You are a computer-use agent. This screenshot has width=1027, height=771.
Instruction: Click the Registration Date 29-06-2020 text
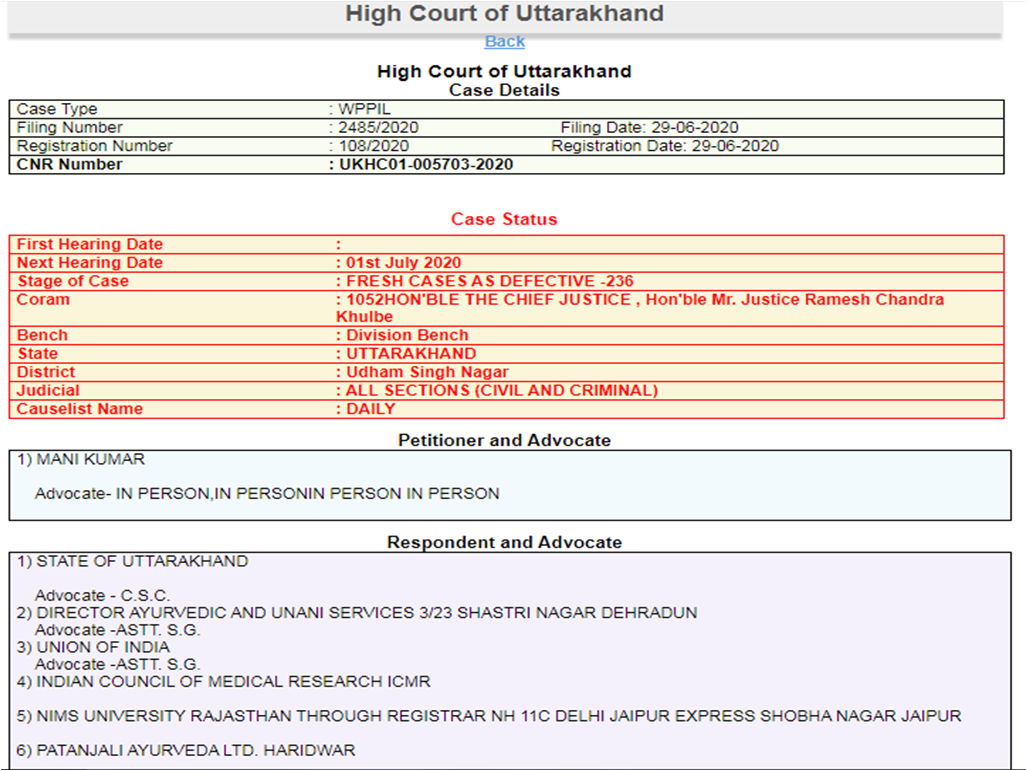click(x=664, y=146)
